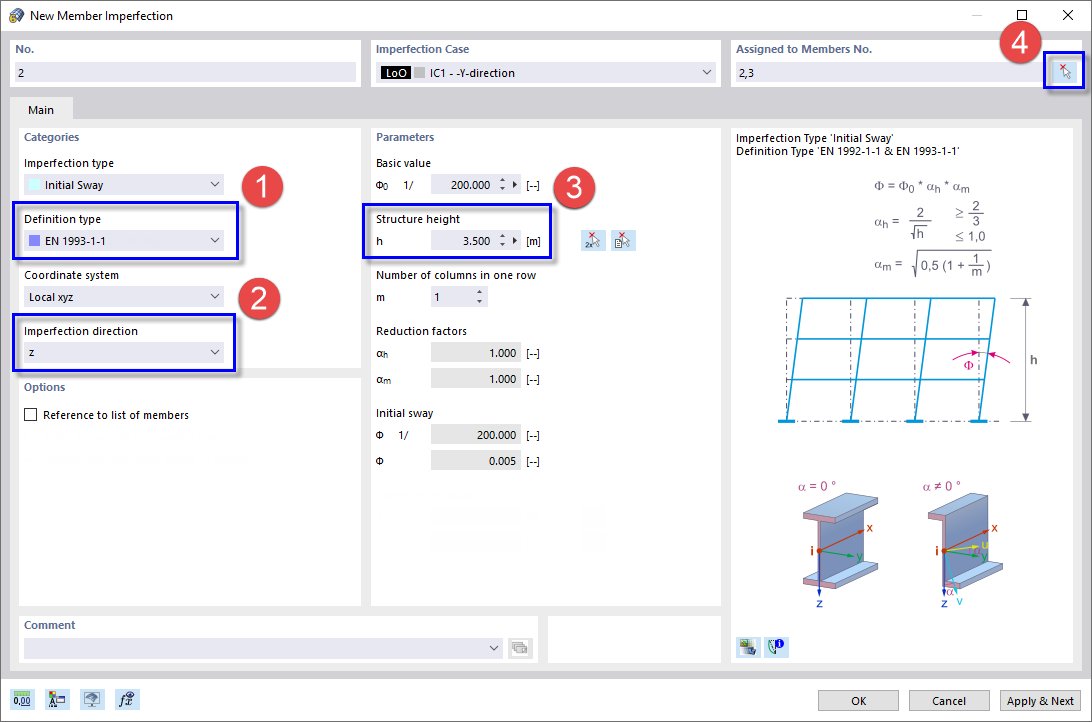Image resolution: width=1092 pixels, height=722 pixels.
Task: Click the reduction factor αm value 1.000
Action: point(476,379)
